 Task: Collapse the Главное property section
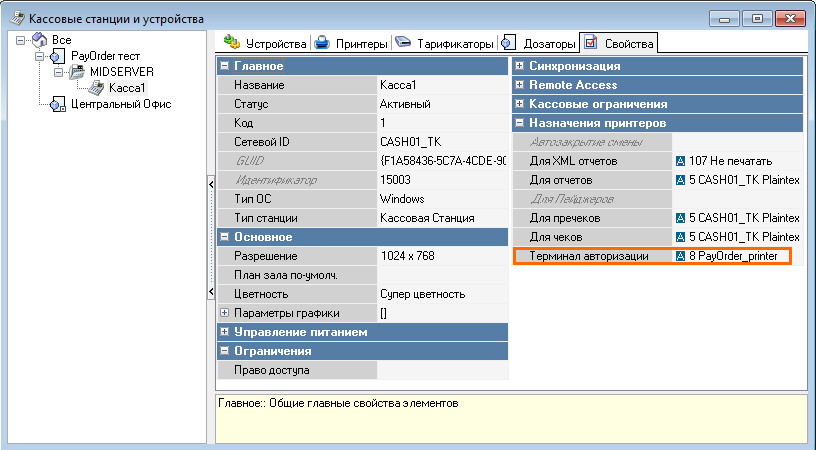(x=224, y=66)
